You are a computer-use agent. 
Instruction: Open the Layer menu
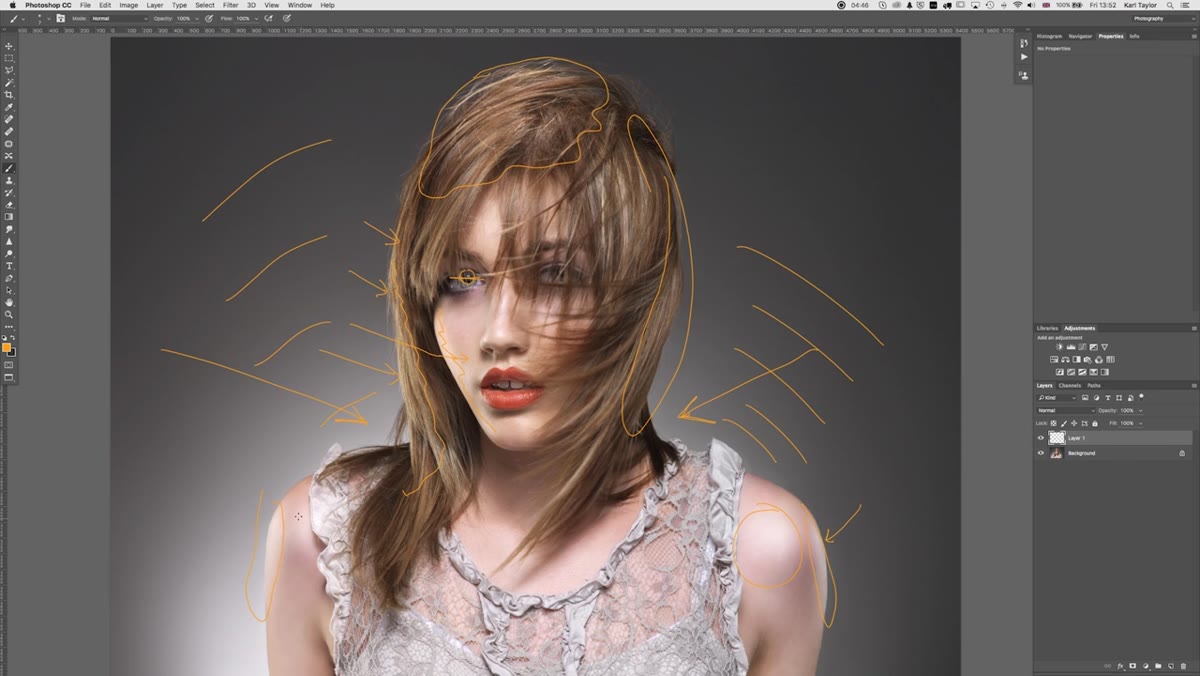pyautogui.click(x=154, y=5)
